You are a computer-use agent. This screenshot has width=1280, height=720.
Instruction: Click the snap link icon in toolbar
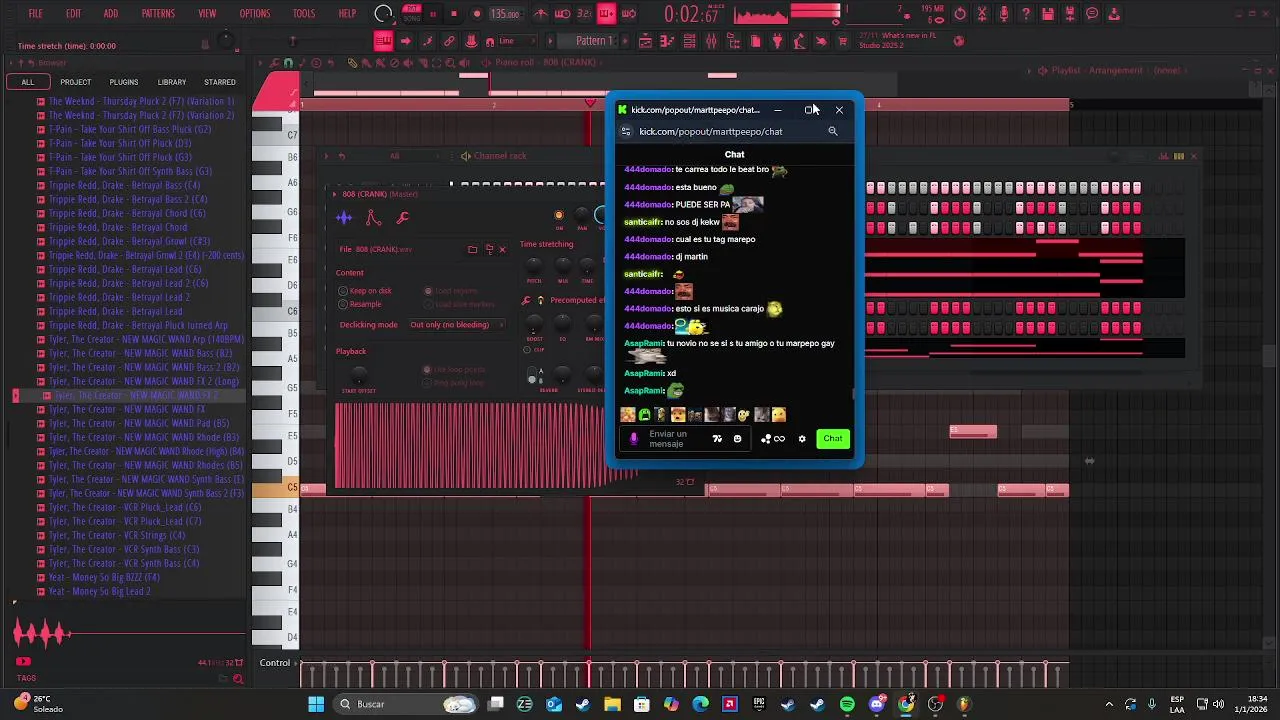[449, 41]
